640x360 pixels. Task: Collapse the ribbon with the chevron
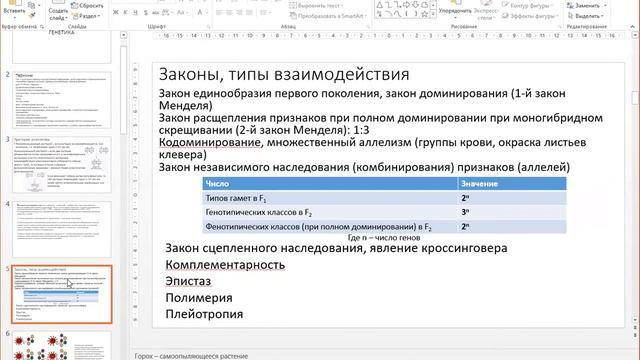point(633,27)
